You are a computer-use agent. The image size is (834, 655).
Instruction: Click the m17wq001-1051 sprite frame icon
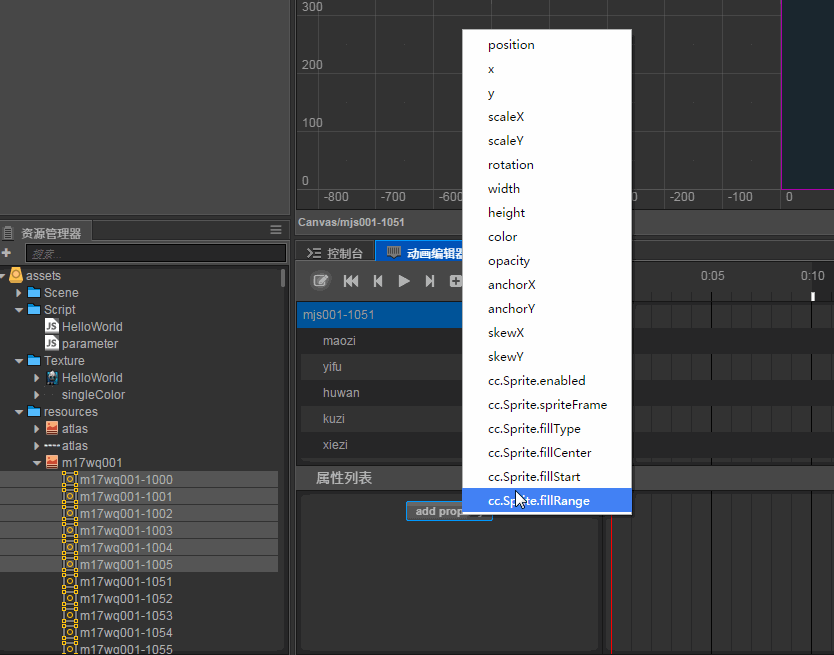click(x=70, y=582)
